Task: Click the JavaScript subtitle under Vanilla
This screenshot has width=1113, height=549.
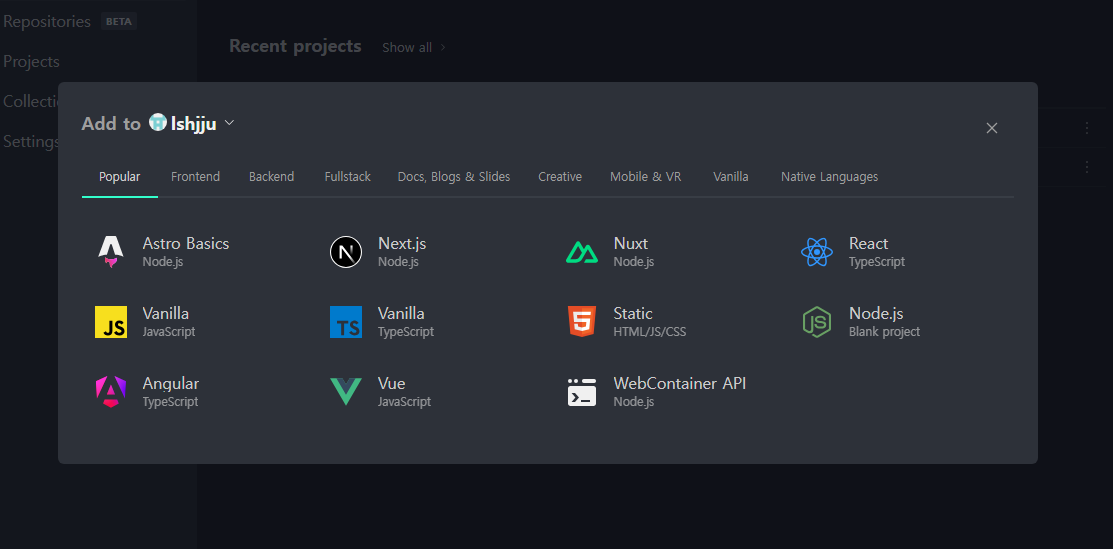Action: pyautogui.click(x=168, y=332)
